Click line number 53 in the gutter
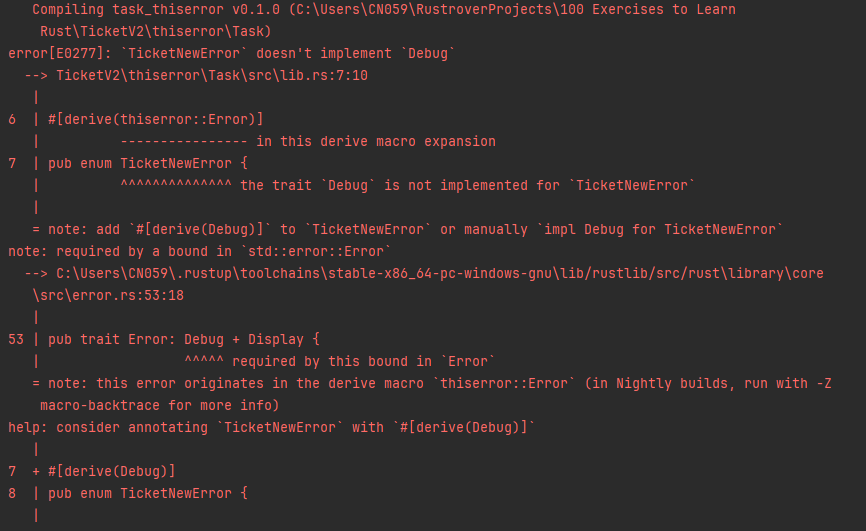This screenshot has width=866, height=531. click(x=16, y=339)
